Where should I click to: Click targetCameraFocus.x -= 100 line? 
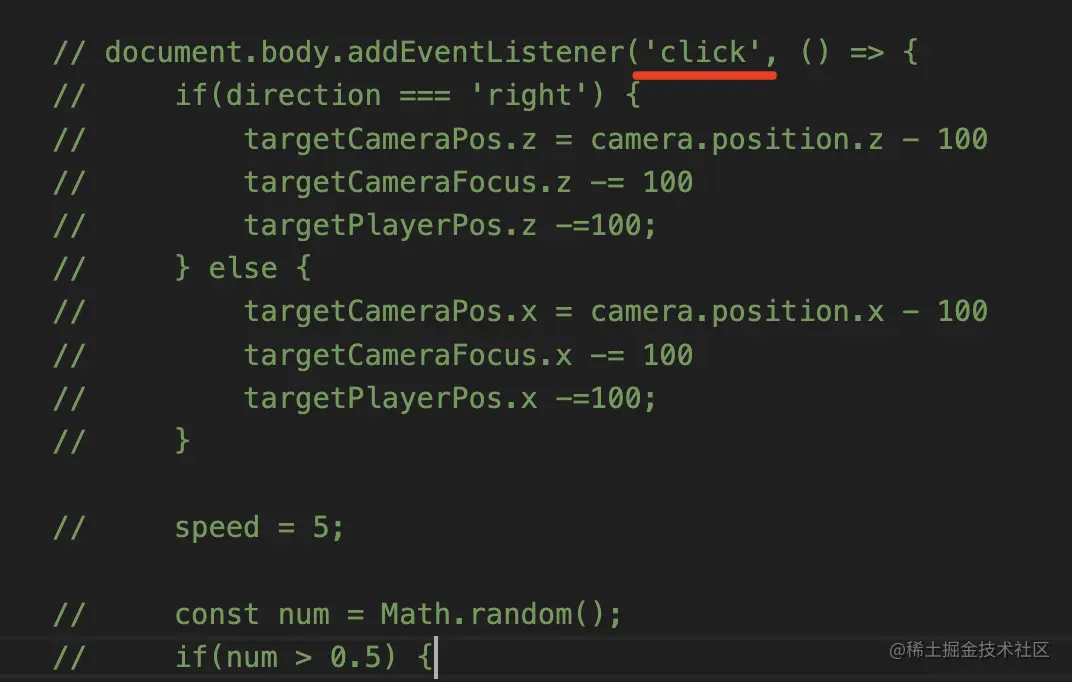pos(468,355)
